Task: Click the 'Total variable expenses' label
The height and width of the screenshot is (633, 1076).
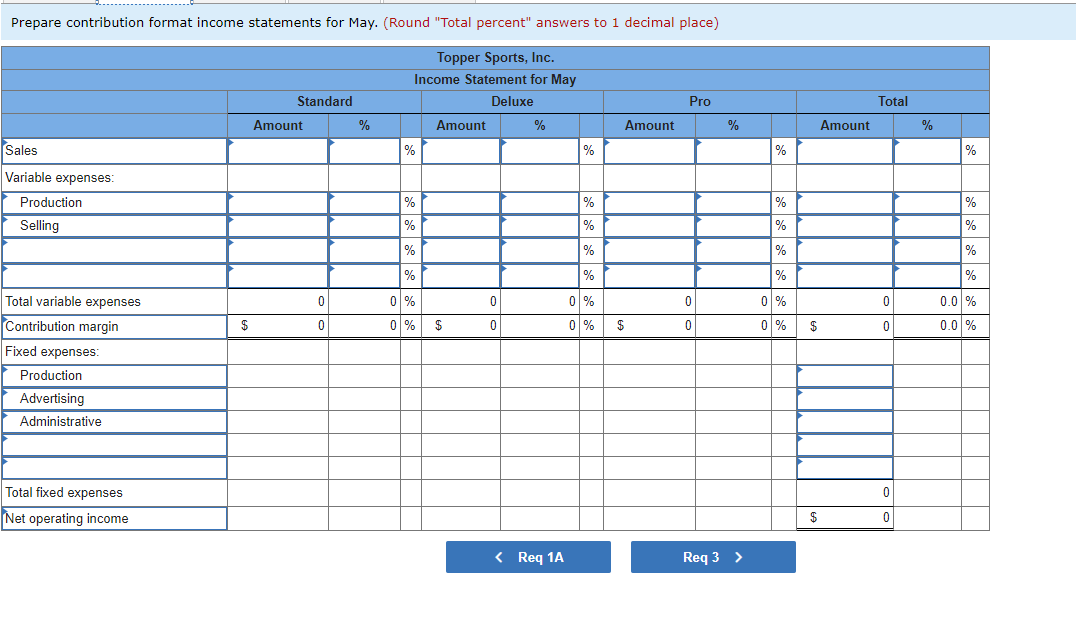Action: point(73,301)
